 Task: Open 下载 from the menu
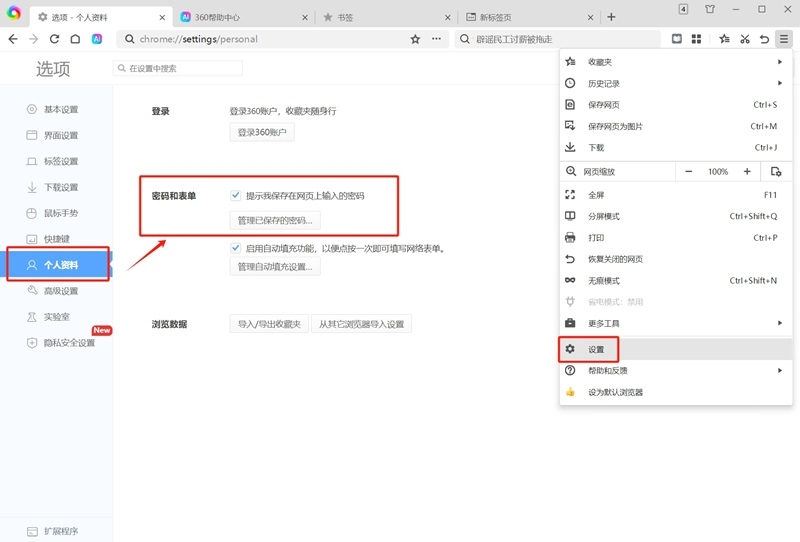pos(676,147)
